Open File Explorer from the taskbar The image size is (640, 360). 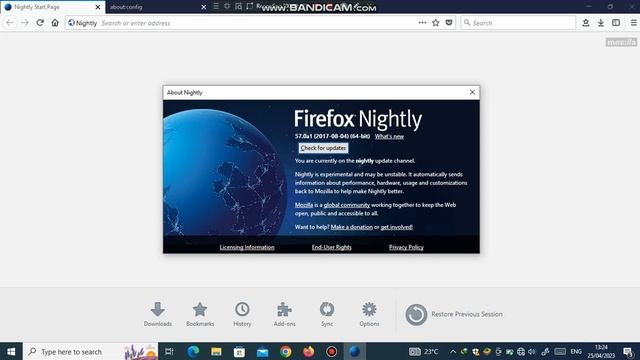coord(216,351)
